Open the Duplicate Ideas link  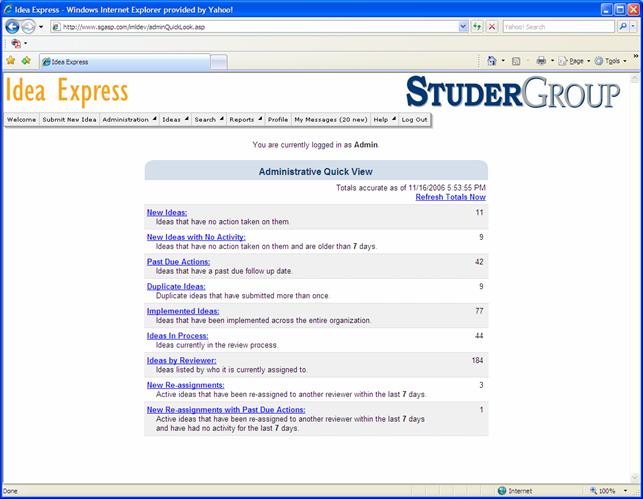tap(176, 287)
